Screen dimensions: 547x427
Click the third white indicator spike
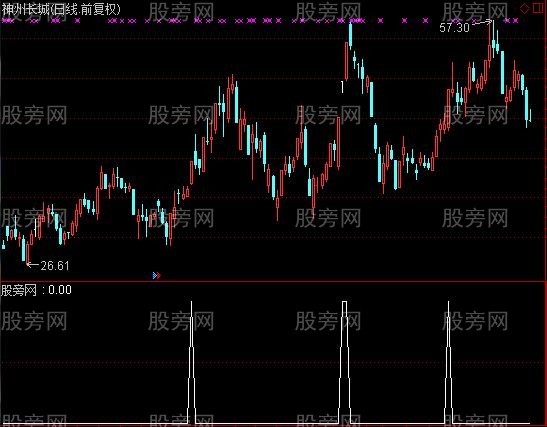(449, 362)
